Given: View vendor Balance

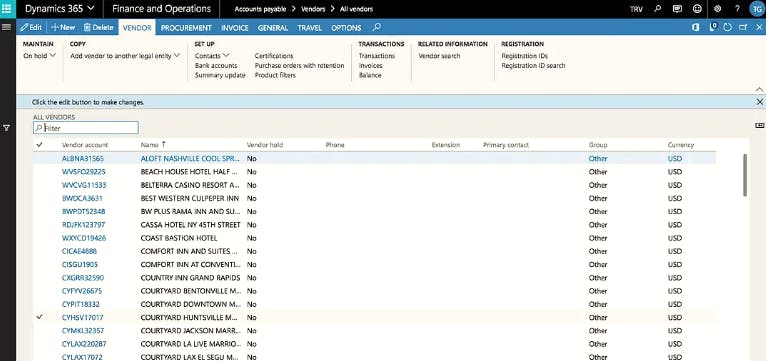Looking at the screenshot, I should [370, 75].
